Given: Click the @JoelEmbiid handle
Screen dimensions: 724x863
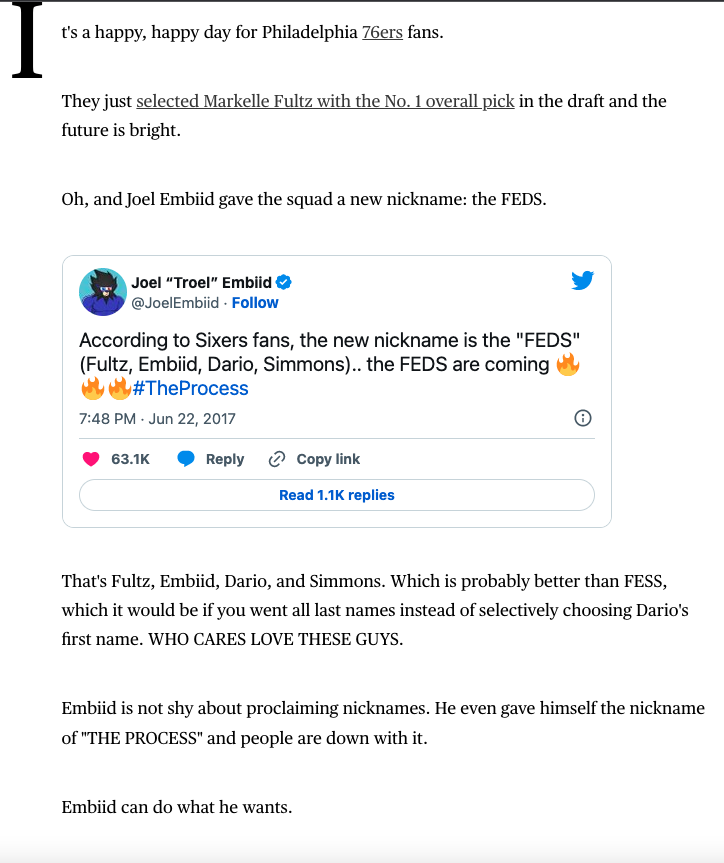Looking at the screenshot, I should (176, 302).
